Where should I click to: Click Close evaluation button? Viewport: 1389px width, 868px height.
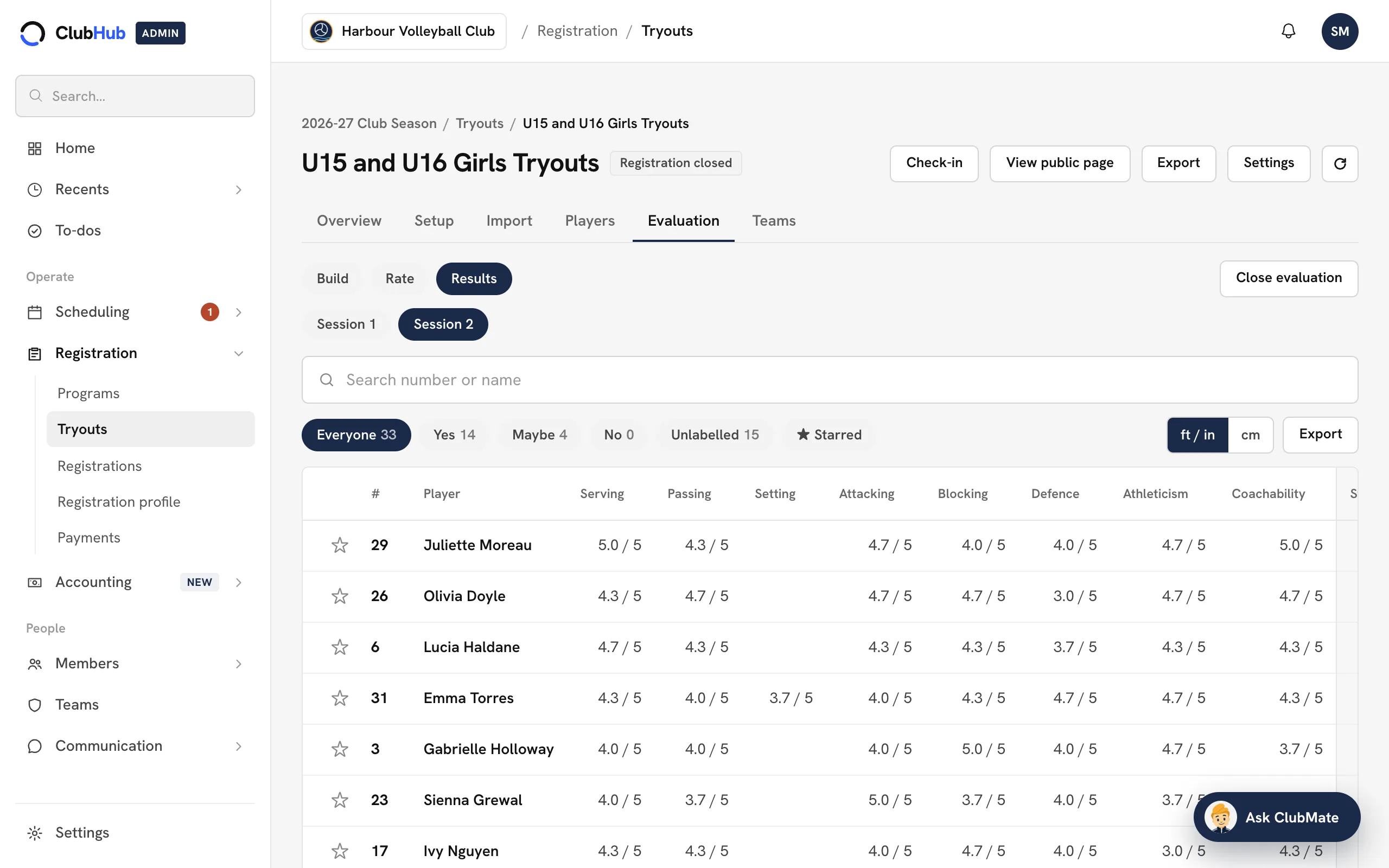1289,278
